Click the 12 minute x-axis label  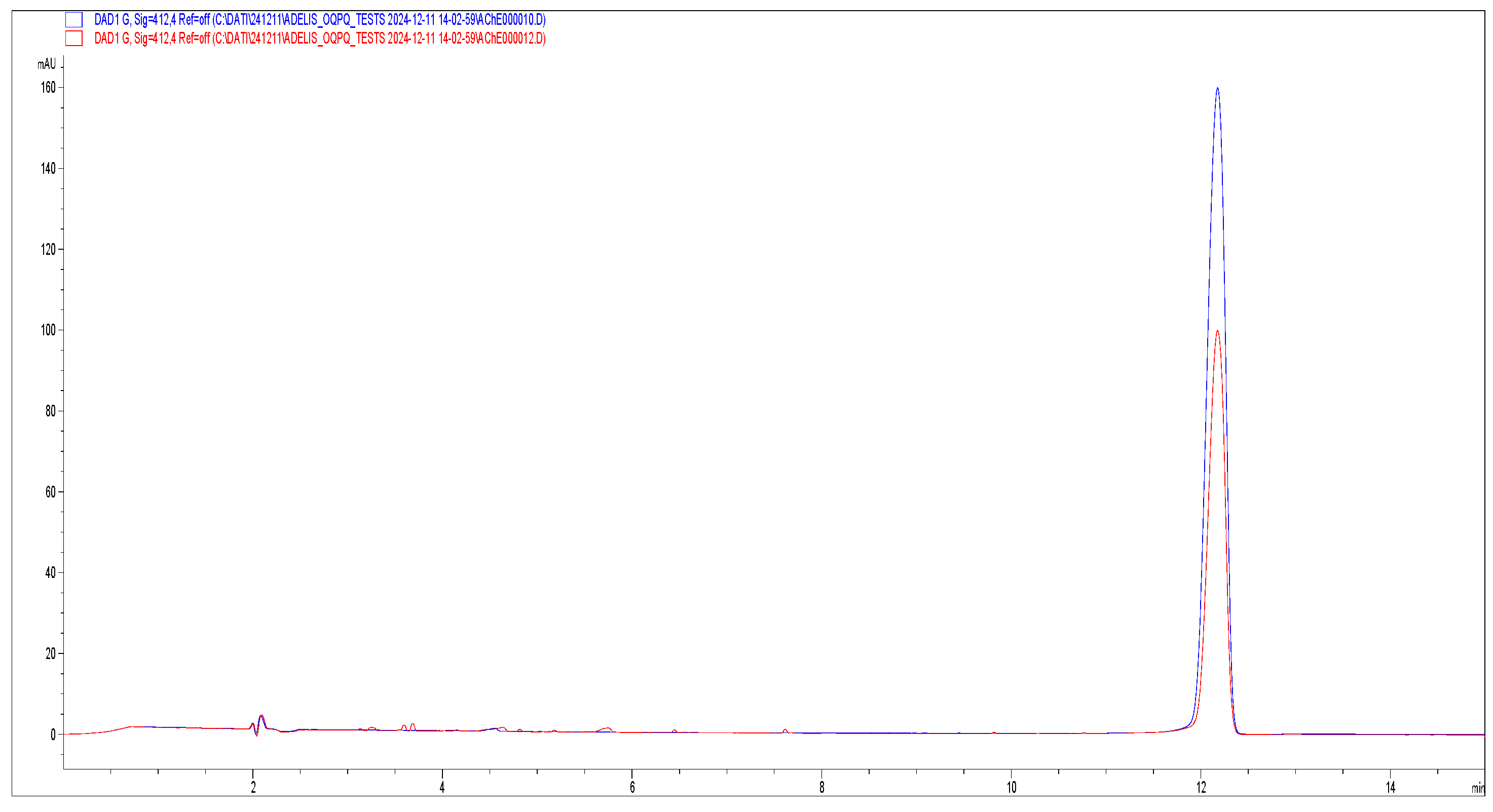[x=1201, y=787]
